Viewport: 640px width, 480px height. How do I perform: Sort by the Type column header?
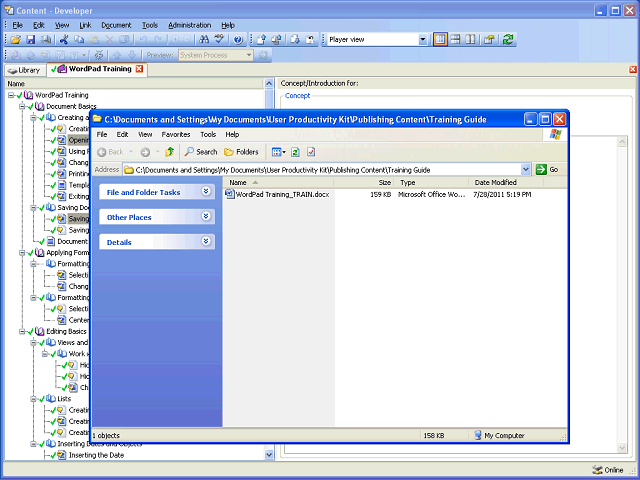click(431, 182)
